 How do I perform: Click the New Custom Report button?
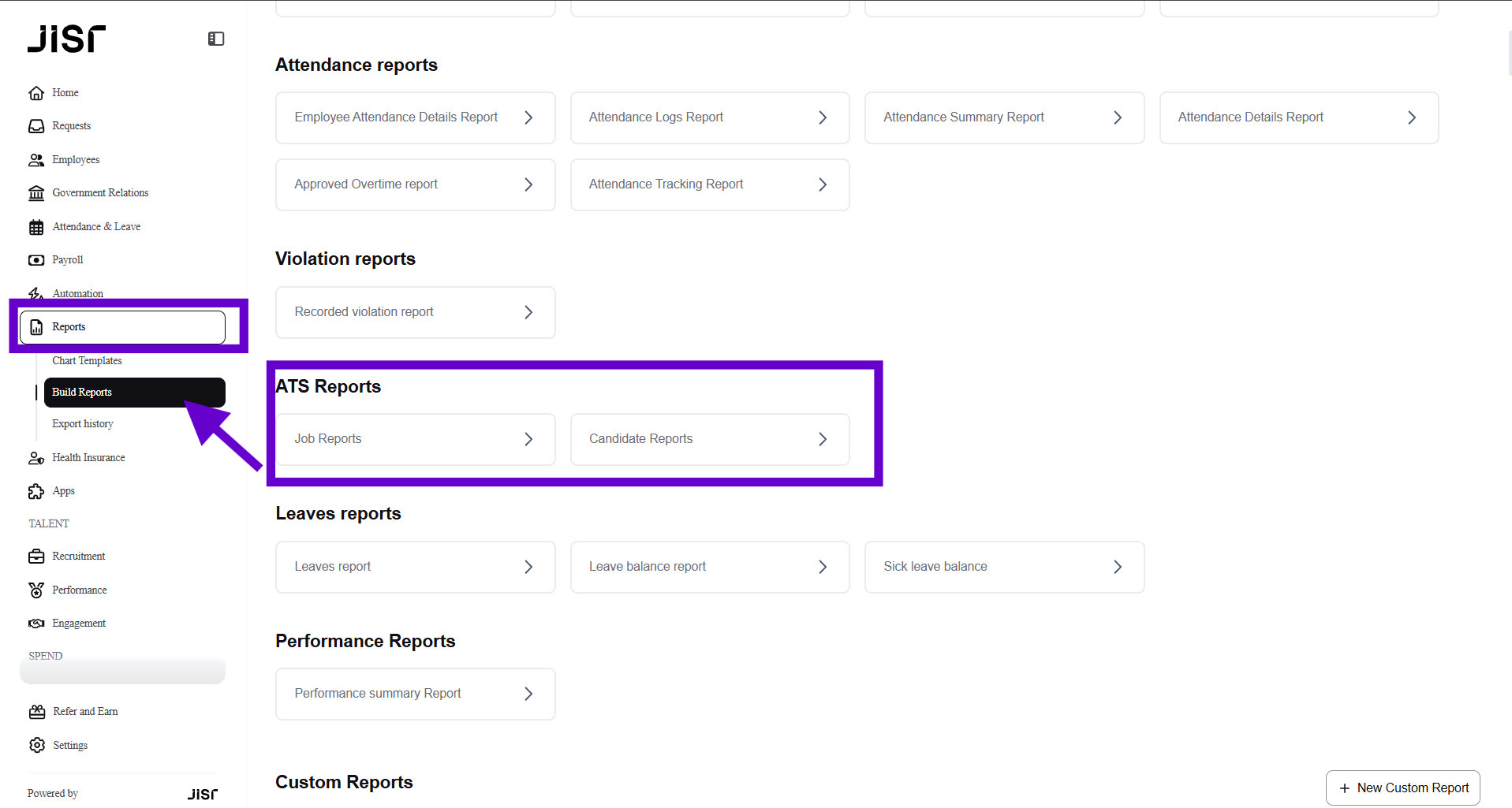[x=1402, y=788]
